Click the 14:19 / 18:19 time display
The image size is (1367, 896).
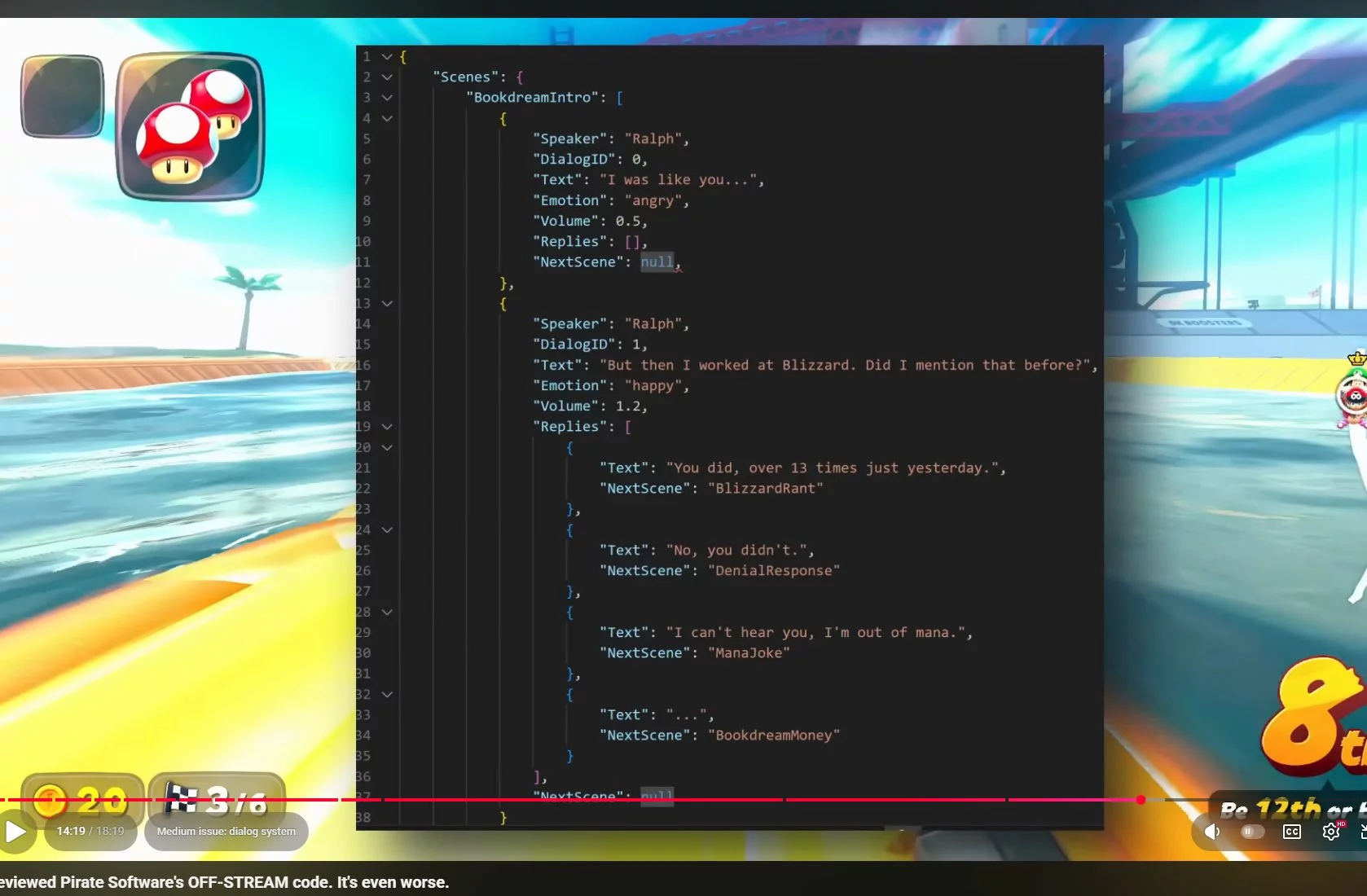[90, 832]
